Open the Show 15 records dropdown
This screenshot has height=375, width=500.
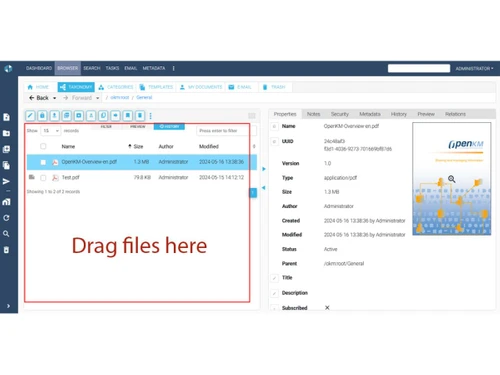50,131
